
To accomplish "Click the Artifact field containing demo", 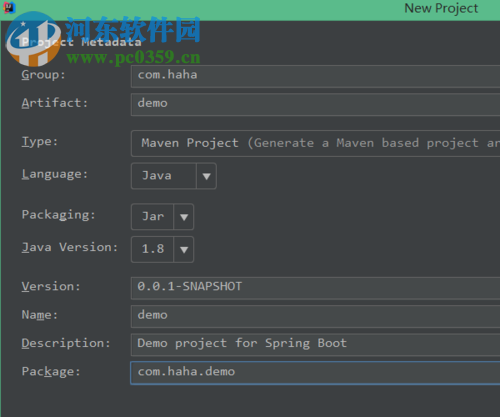I will point(315,104).
